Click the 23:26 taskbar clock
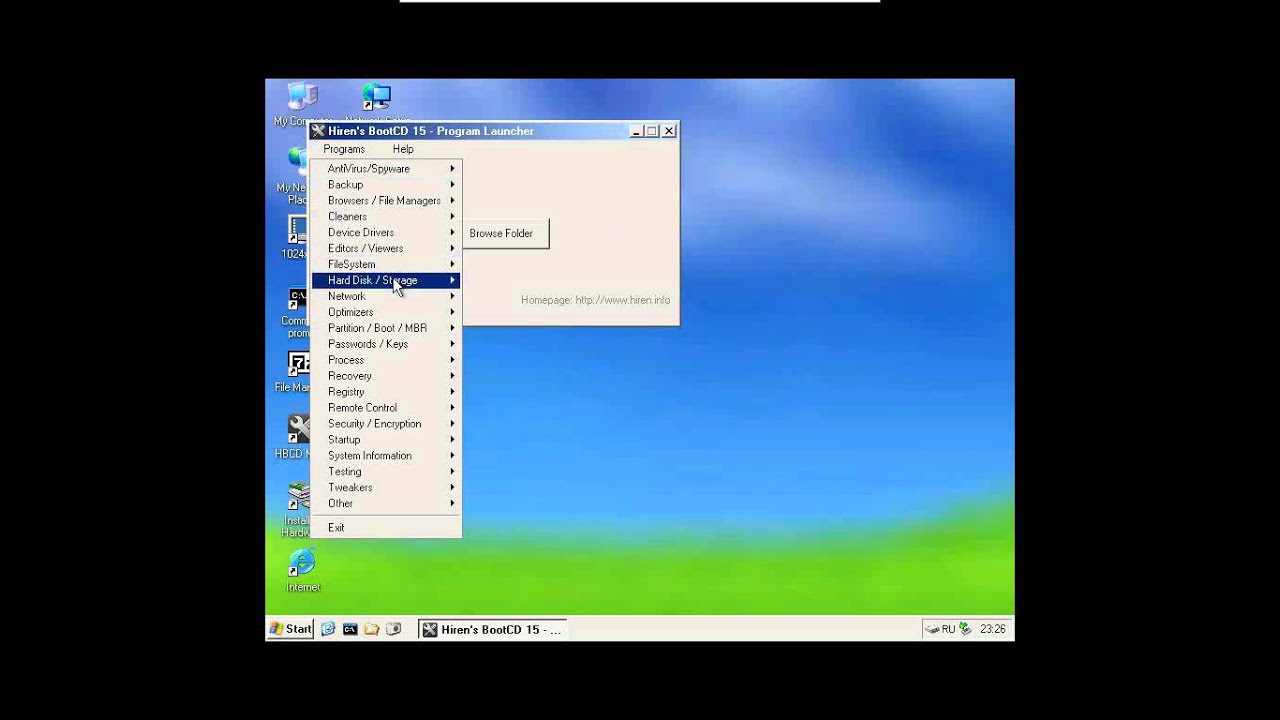The width and height of the screenshot is (1280, 720). pos(993,629)
